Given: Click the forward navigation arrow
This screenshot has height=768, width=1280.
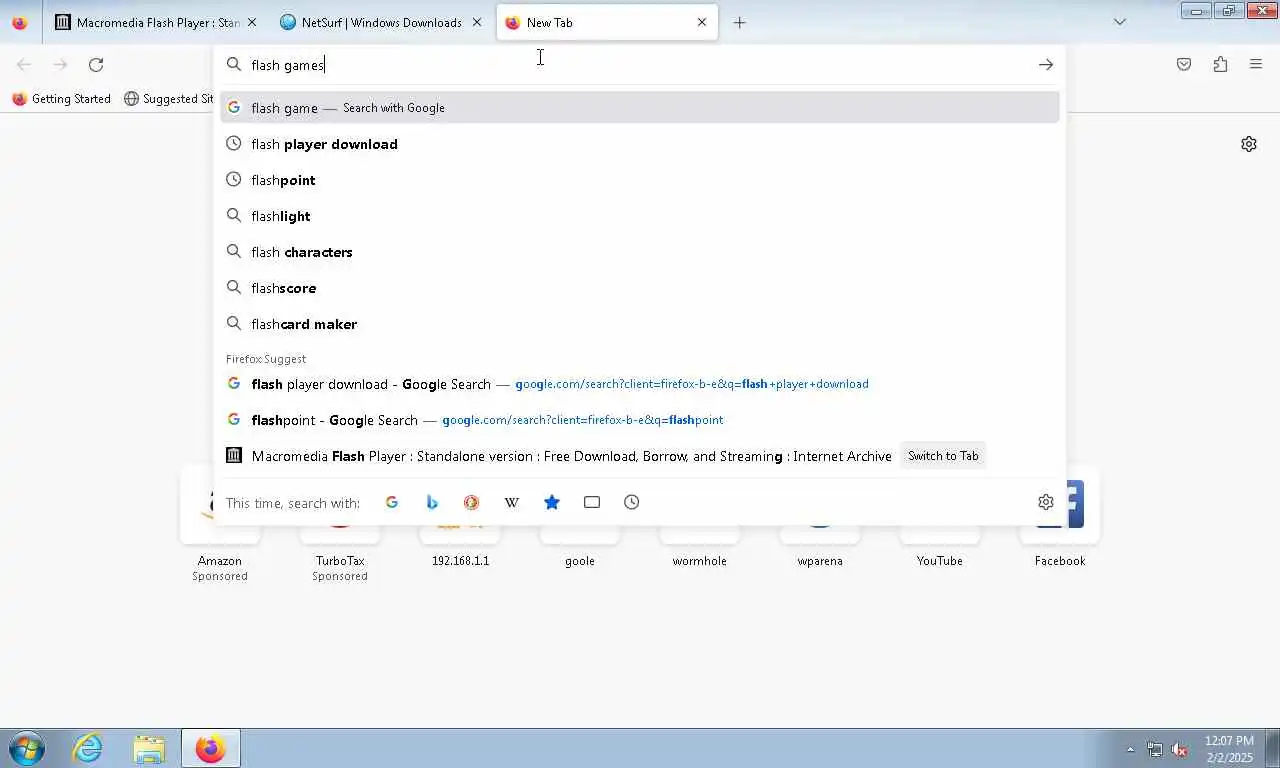Looking at the screenshot, I should [x=60, y=65].
